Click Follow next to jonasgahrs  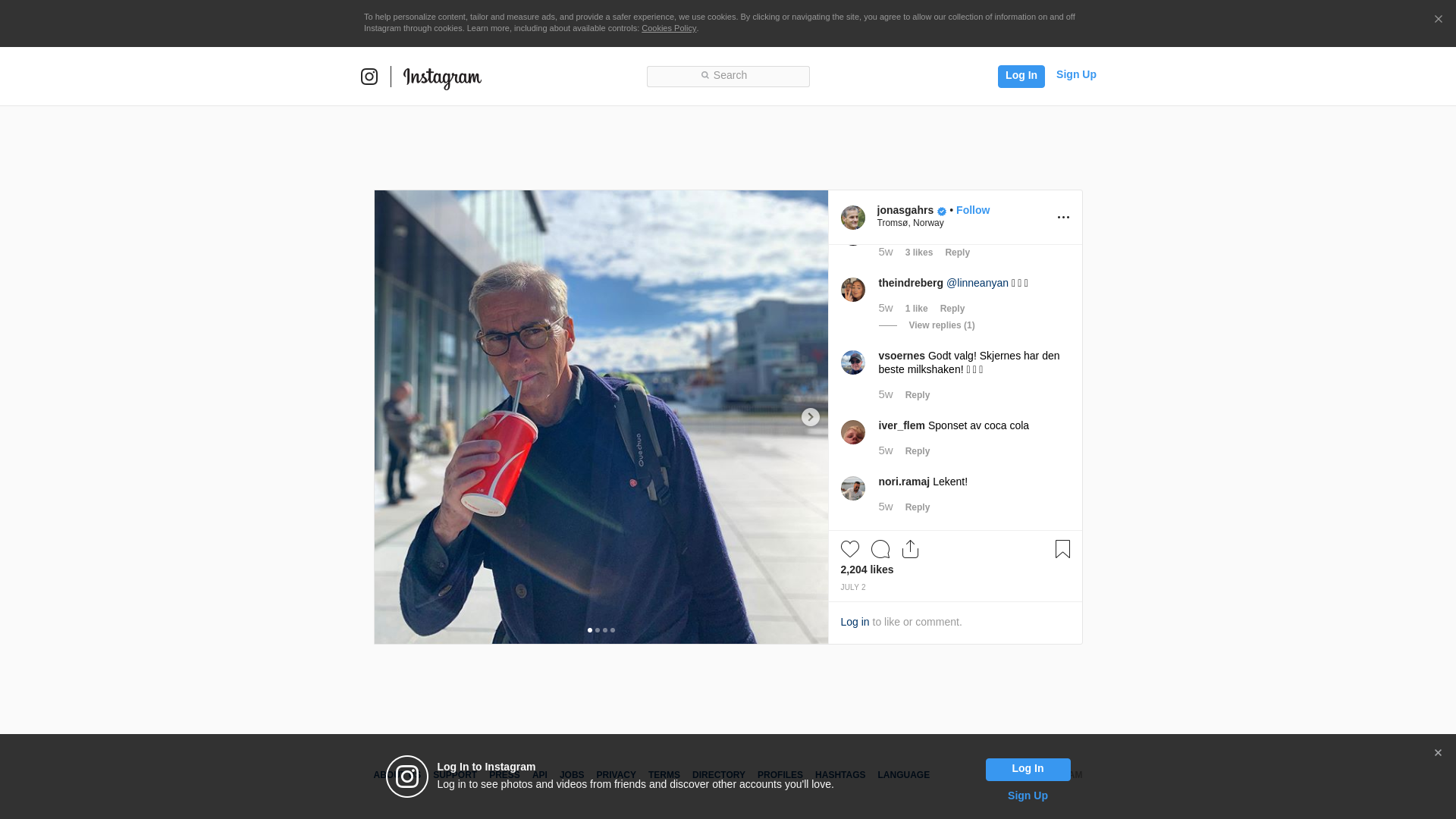tap(972, 210)
